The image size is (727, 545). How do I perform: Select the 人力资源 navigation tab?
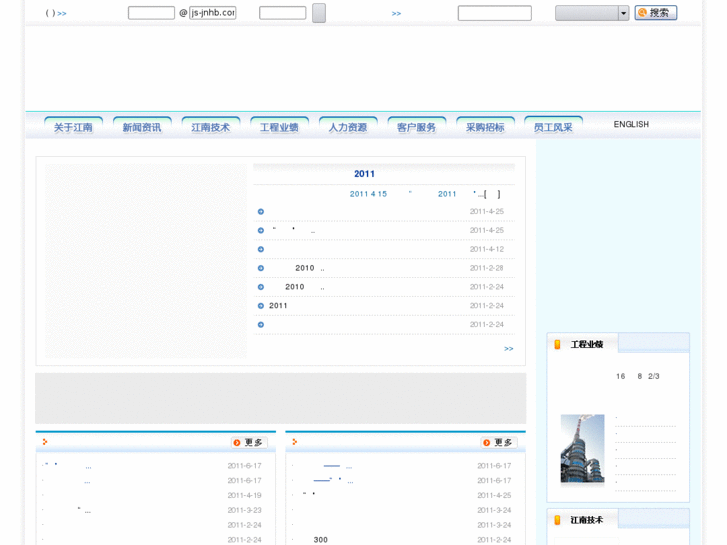click(x=348, y=127)
